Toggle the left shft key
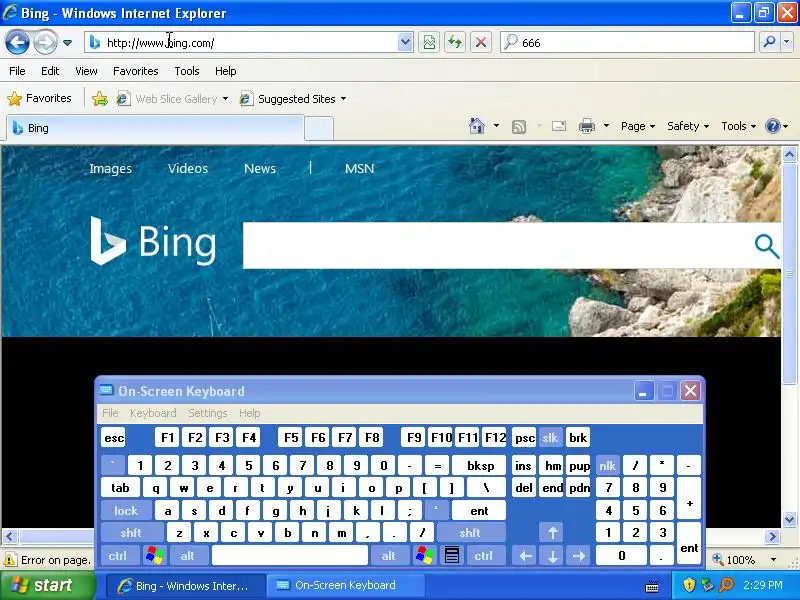 [x=131, y=533]
